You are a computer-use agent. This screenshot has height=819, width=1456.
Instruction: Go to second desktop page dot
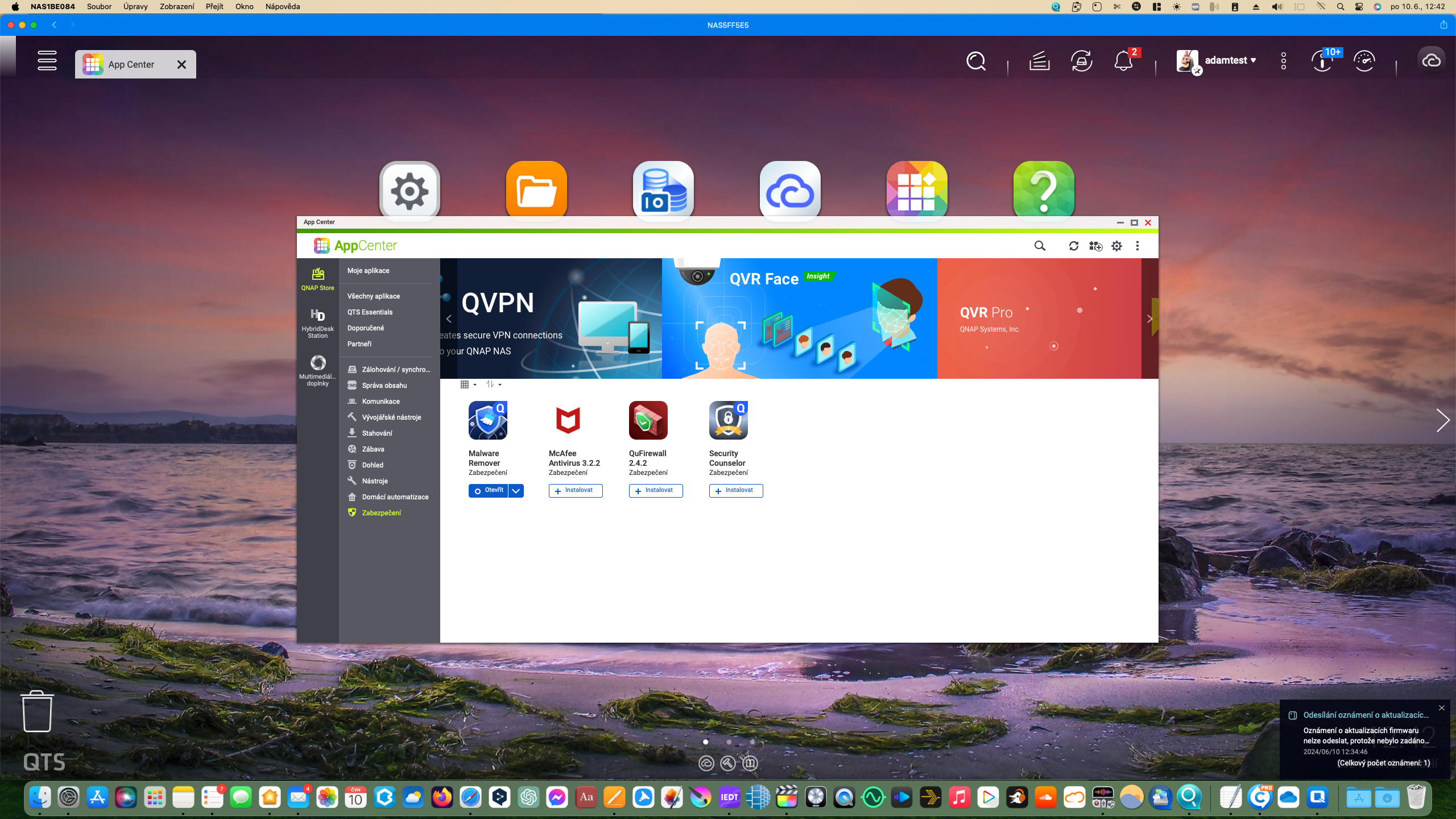pyautogui.click(x=729, y=742)
